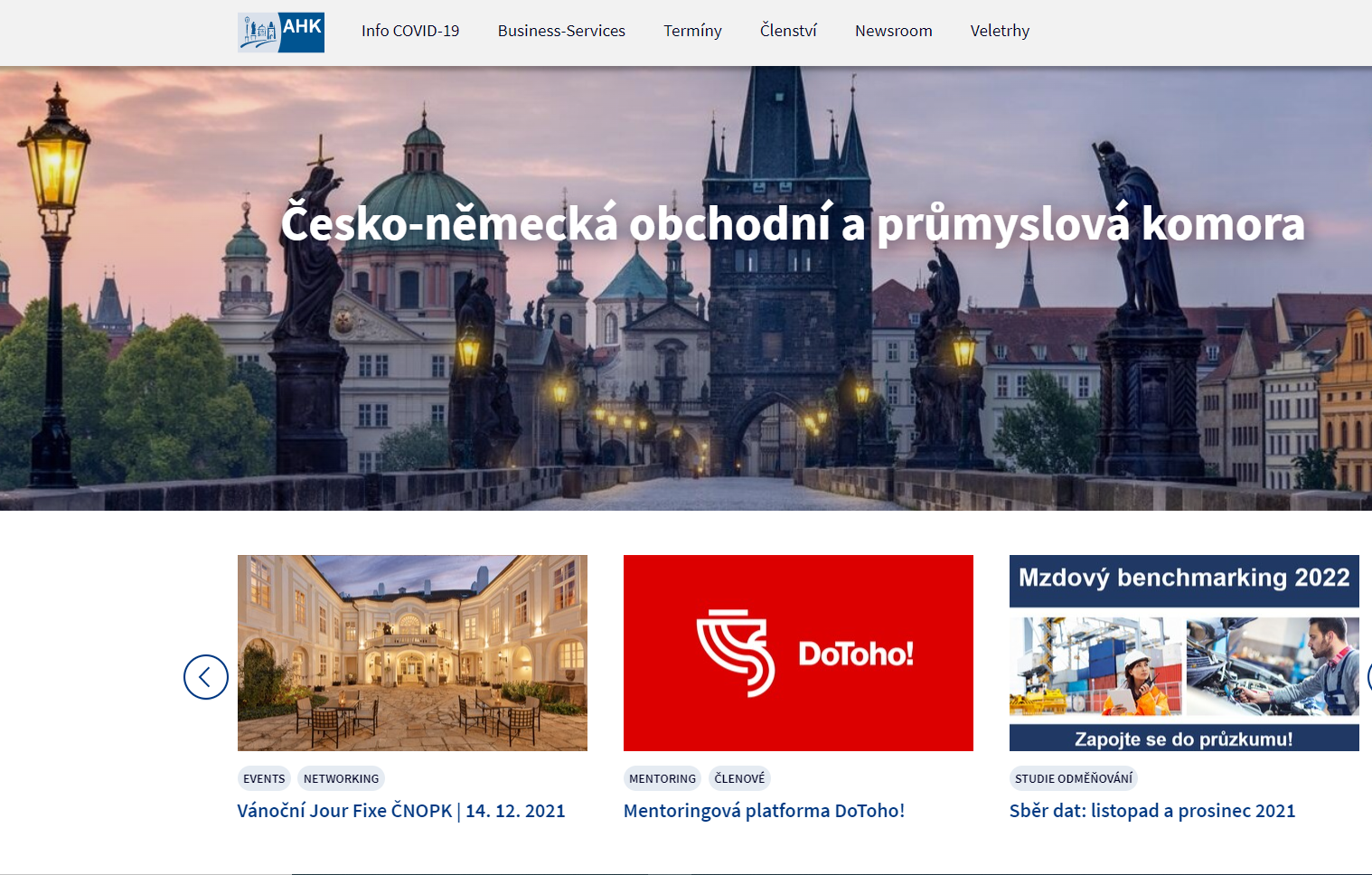Select Veletrhy in the top navigation

(1000, 31)
